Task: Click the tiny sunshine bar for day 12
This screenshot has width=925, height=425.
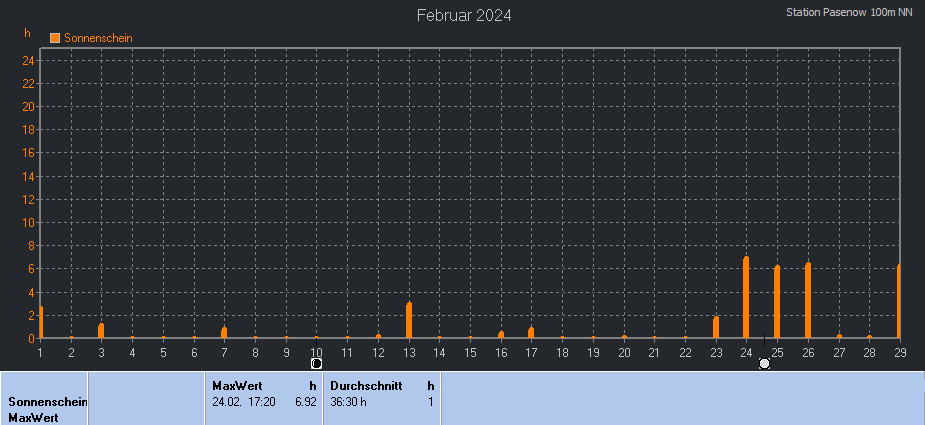Action: tap(378, 336)
